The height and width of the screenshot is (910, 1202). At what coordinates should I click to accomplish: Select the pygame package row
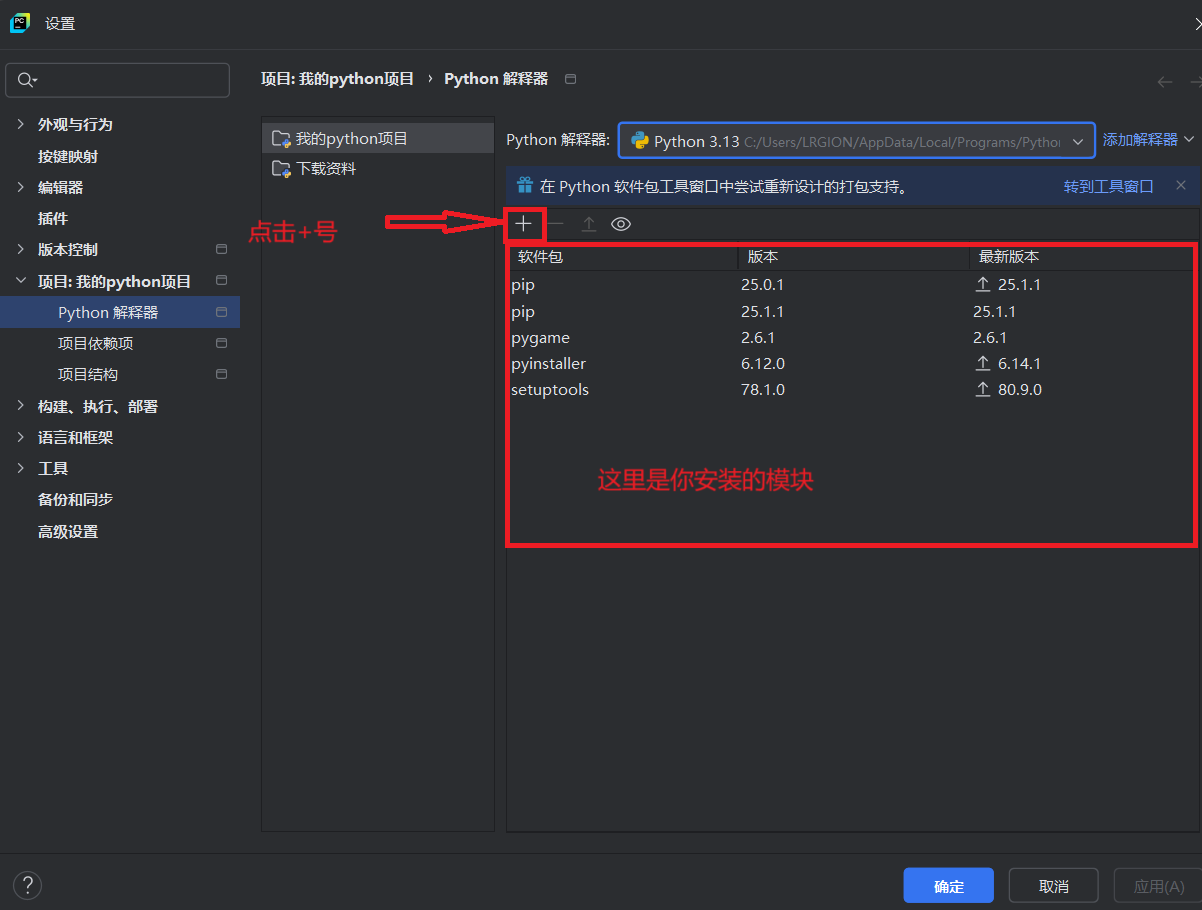(540, 337)
